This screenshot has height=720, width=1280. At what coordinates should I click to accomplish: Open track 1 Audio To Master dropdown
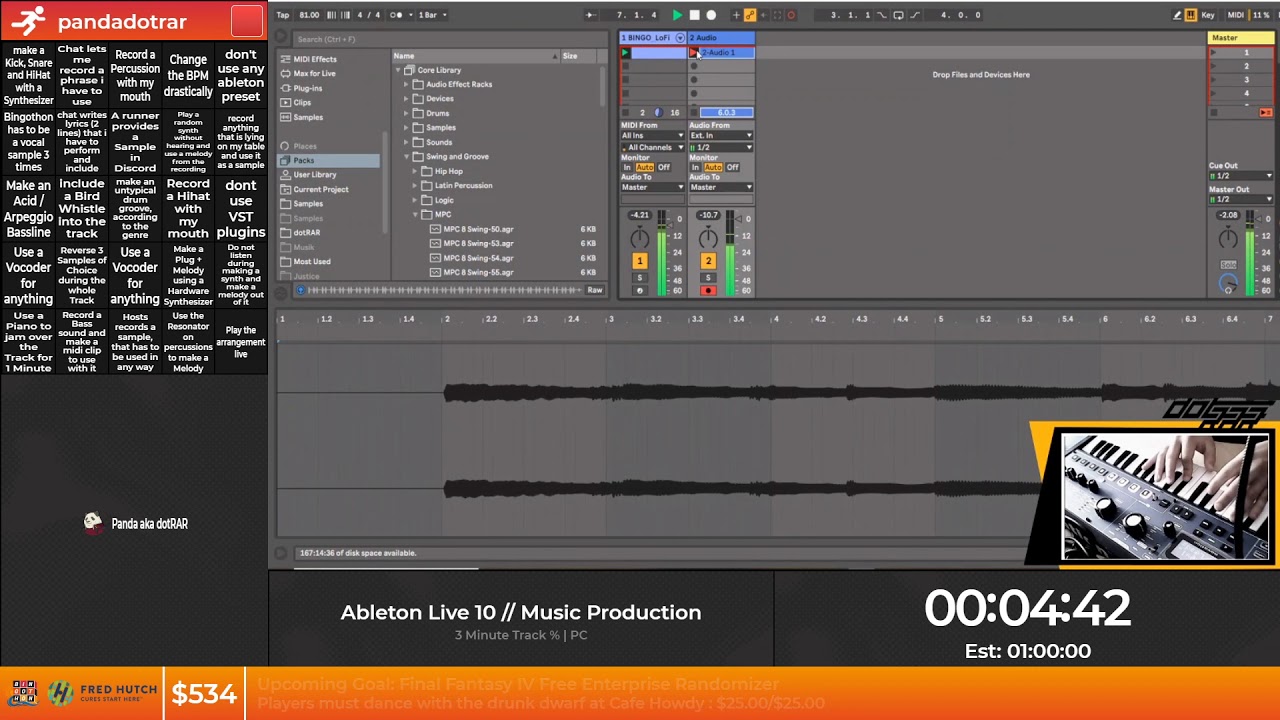652,187
